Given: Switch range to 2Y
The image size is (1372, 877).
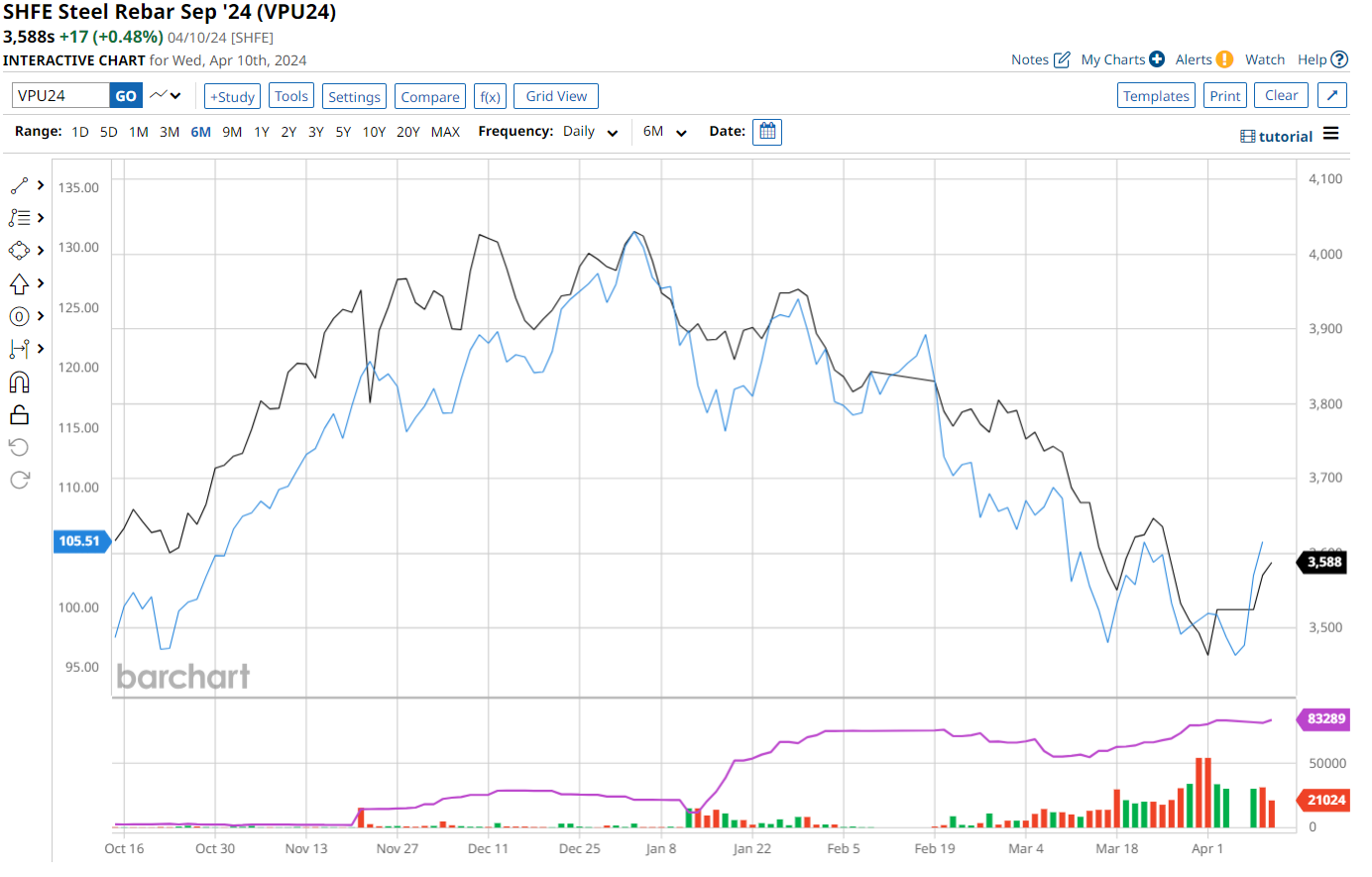Looking at the screenshot, I should (x=288, y=132).
